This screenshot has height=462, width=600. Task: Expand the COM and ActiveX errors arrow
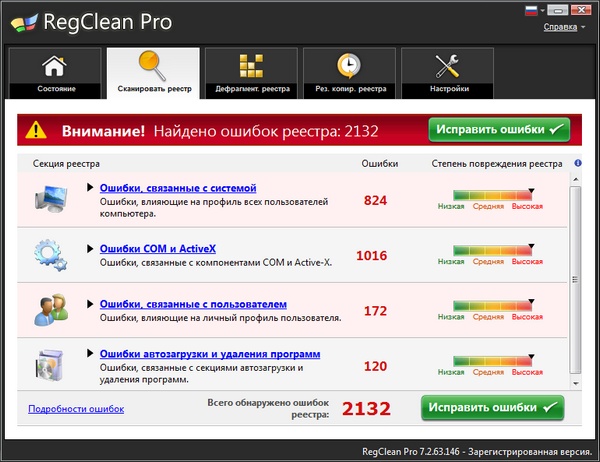(90, 248)
